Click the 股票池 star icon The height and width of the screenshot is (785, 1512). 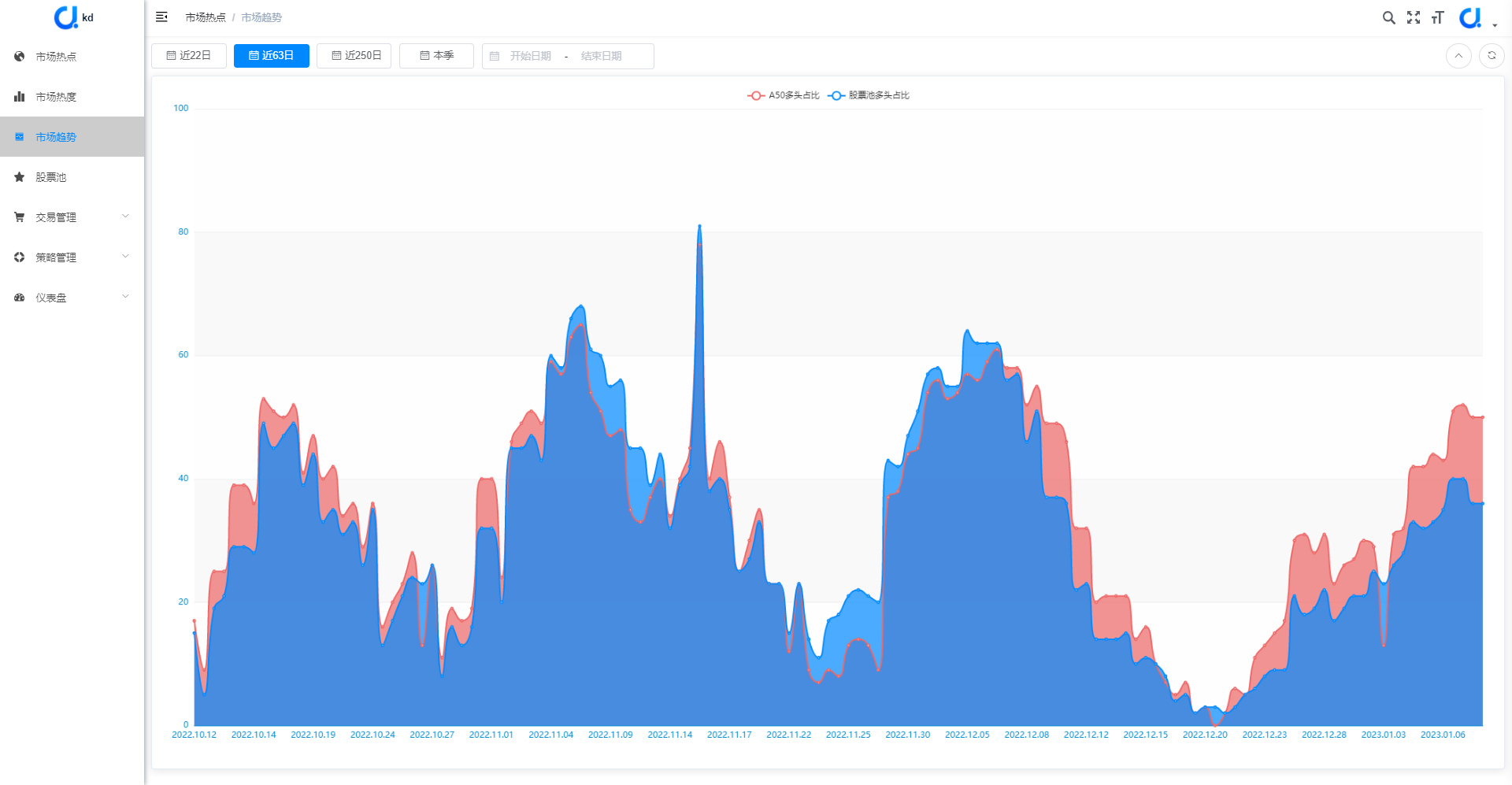(20, 177)
